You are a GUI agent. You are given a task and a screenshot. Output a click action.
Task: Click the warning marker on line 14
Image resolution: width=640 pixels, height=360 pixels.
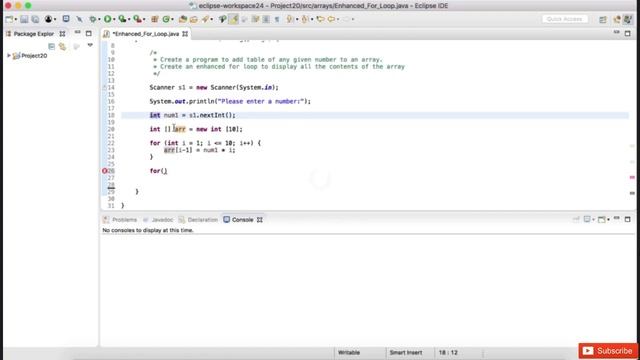[104, 87]
